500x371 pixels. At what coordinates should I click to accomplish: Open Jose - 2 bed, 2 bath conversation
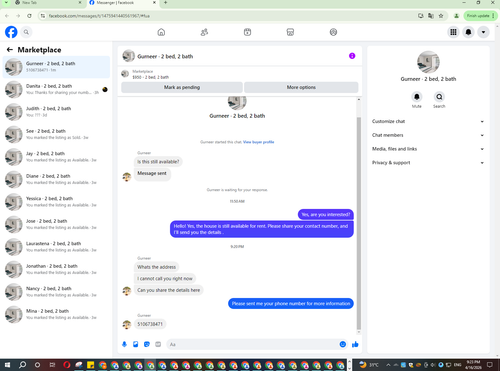[56, 224]
